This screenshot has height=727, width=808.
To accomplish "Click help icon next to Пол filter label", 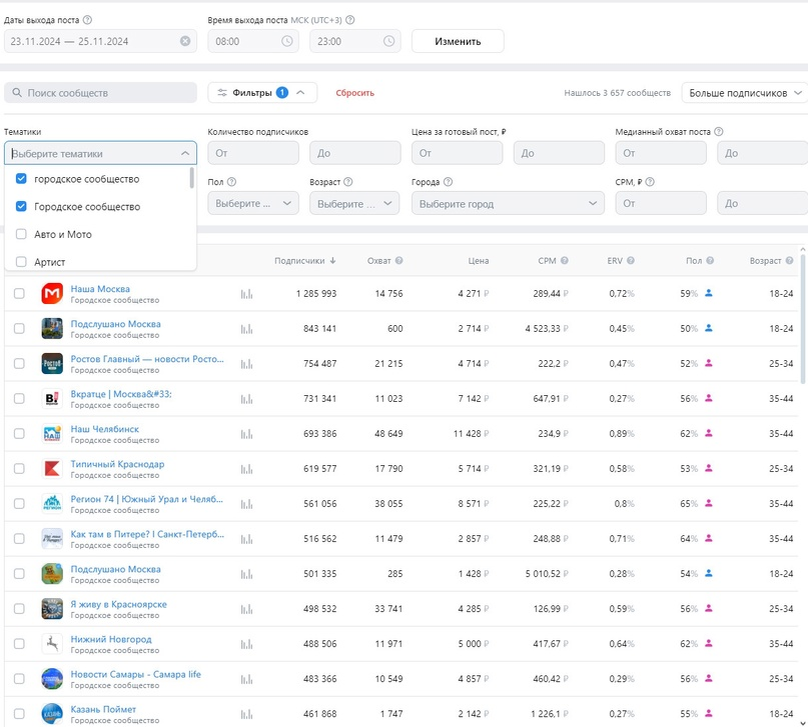I will (232, 182).
